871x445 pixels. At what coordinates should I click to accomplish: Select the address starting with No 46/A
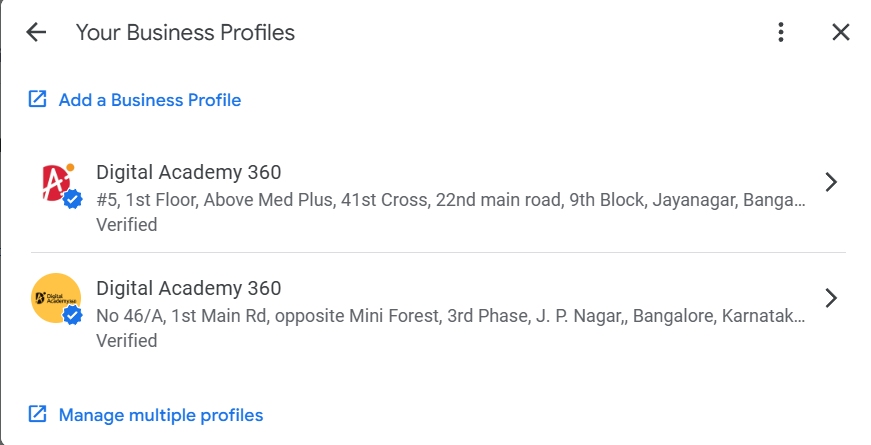click(450, 316)
